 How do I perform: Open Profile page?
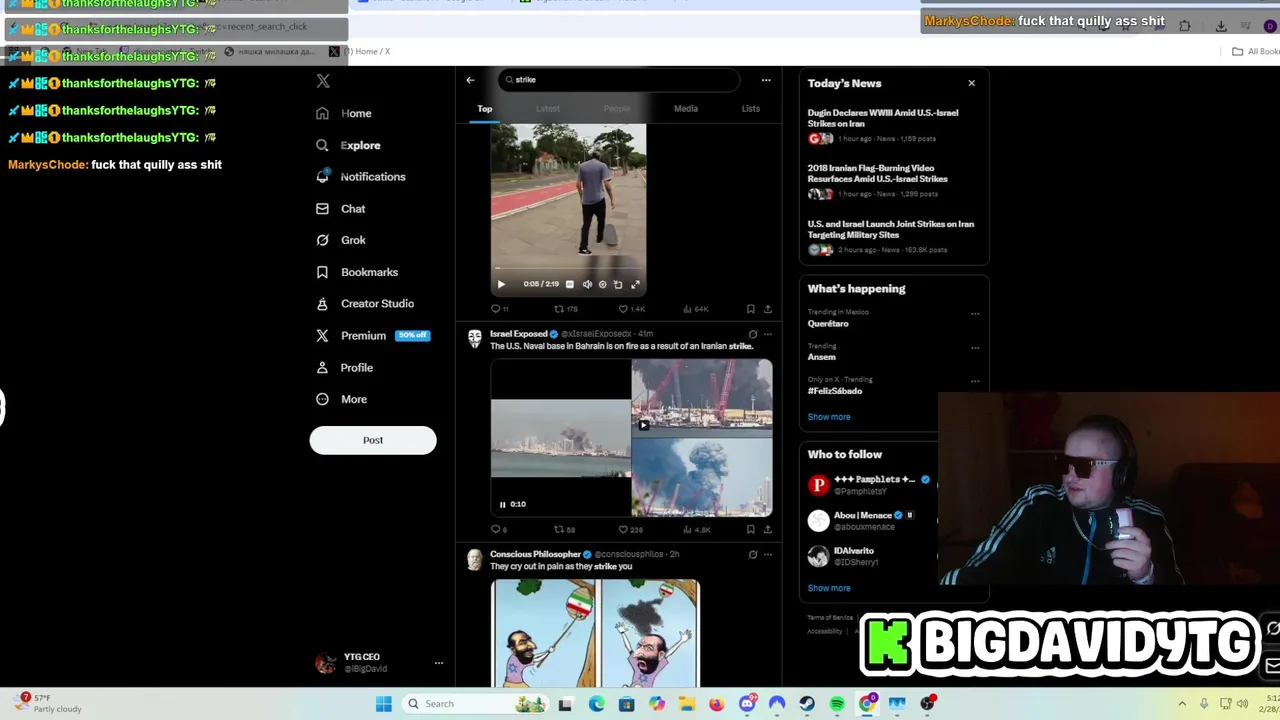click(x=345, y=368)
